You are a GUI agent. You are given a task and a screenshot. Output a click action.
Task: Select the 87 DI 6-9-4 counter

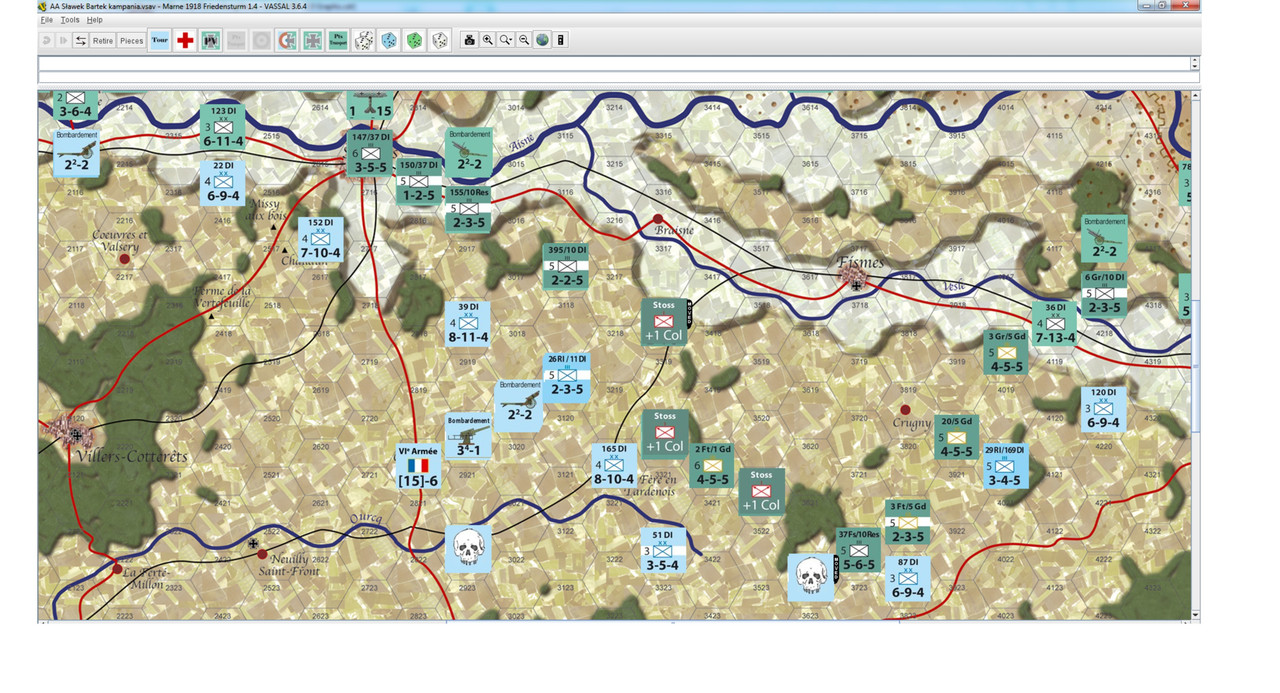908,579
